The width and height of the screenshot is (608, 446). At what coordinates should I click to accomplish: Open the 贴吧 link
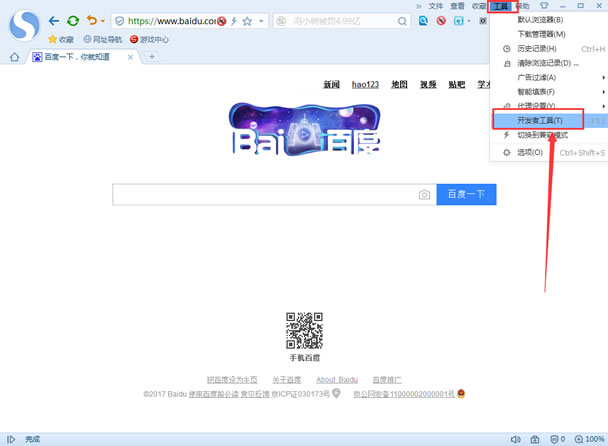456,84
